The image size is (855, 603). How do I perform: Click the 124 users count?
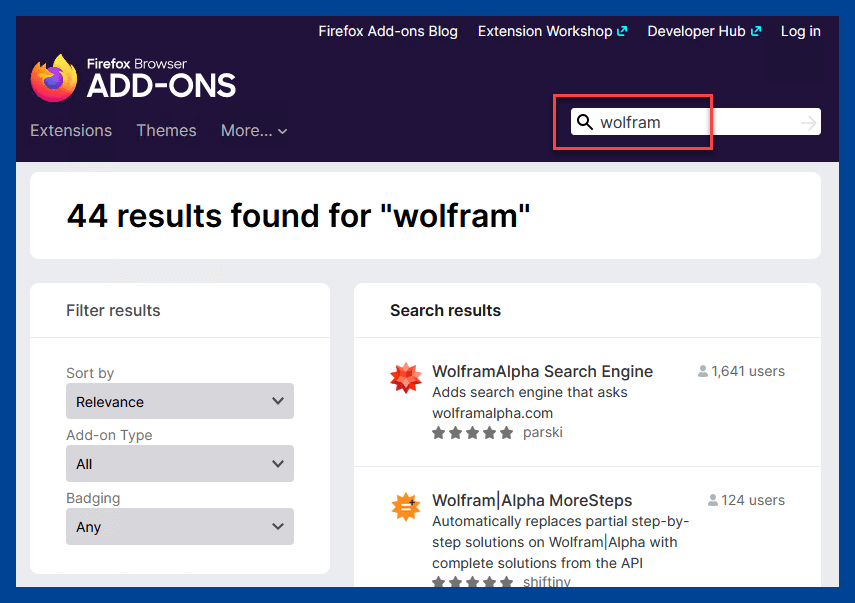(746, 500)
